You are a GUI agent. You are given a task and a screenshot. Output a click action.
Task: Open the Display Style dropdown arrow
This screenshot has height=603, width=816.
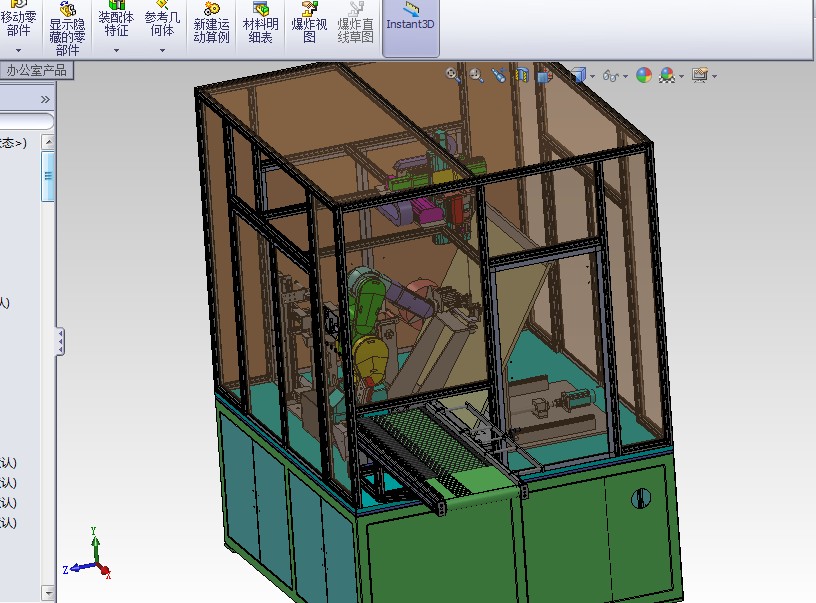593,76
